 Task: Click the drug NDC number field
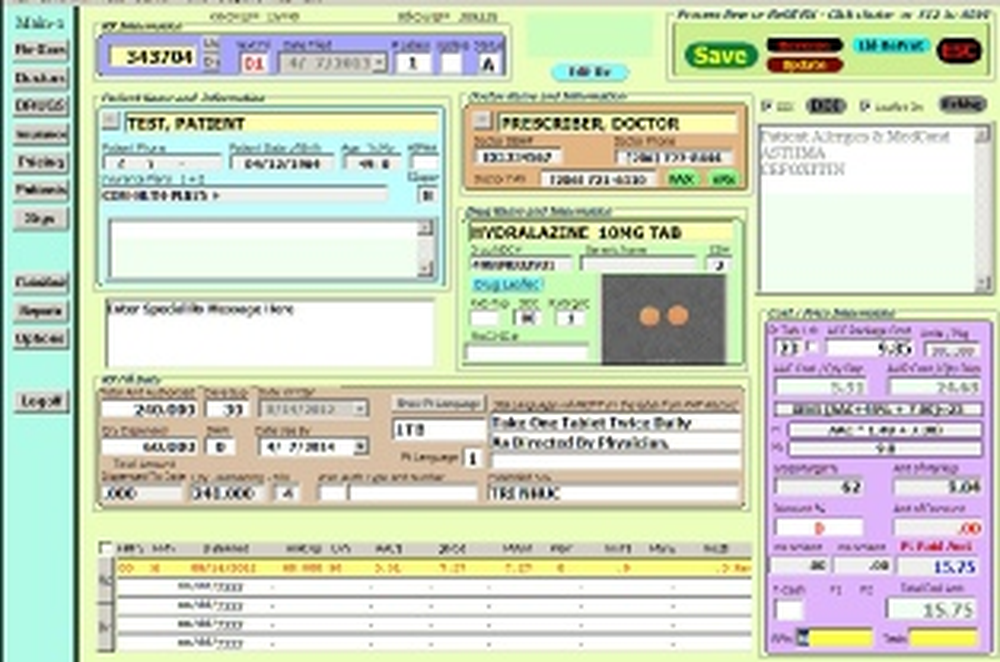point(522,264)
